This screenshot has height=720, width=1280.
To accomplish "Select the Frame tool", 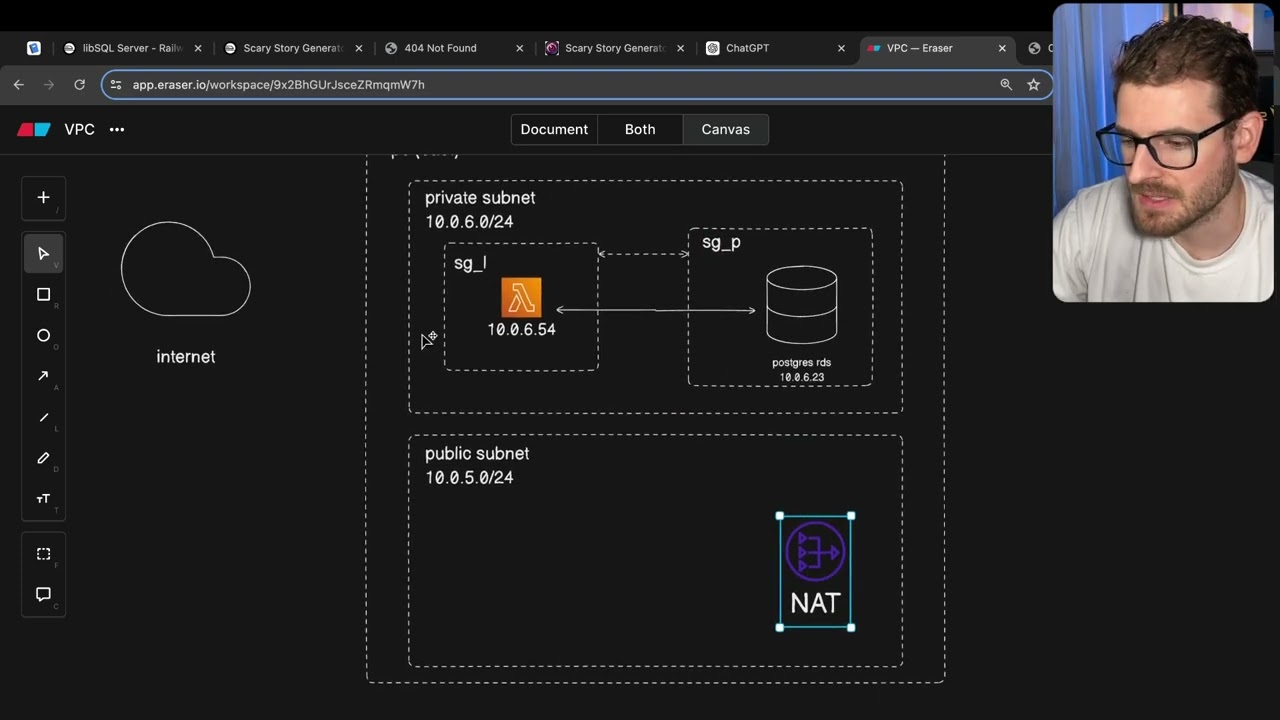I will (43, 554).
